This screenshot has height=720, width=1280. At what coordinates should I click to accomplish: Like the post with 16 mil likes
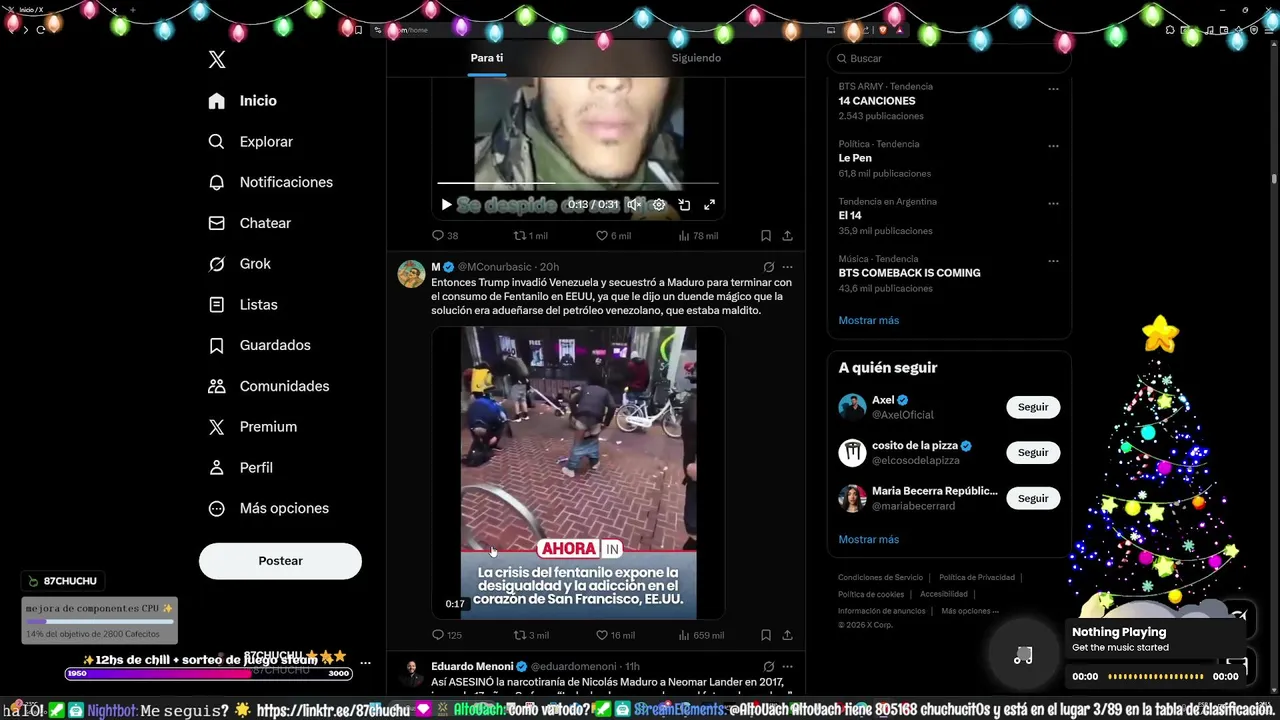pyautogui.click(x=616, y=635)
